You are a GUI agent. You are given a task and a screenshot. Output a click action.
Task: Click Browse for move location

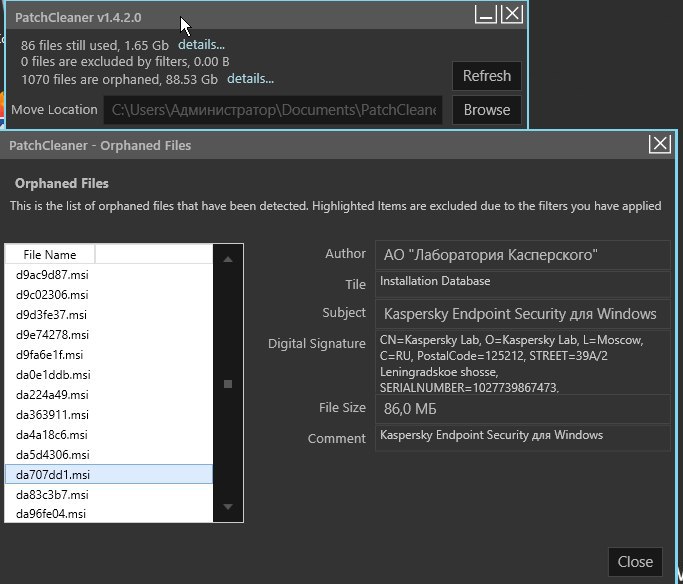coord(487,110)
